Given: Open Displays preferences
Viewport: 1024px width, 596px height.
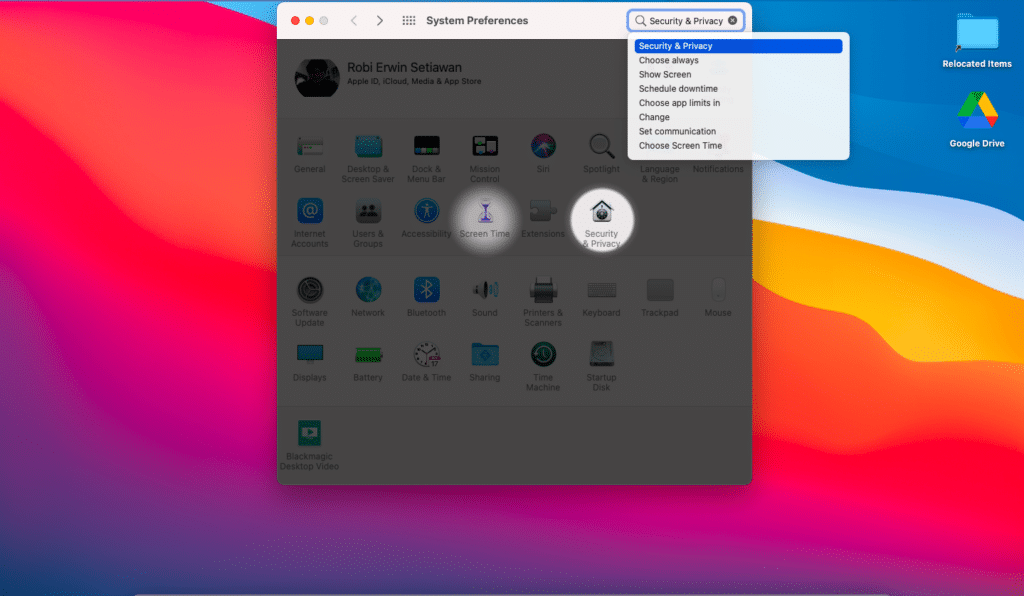Looking at the screenshot, I should pyautogui.click(x=310, y=362).
